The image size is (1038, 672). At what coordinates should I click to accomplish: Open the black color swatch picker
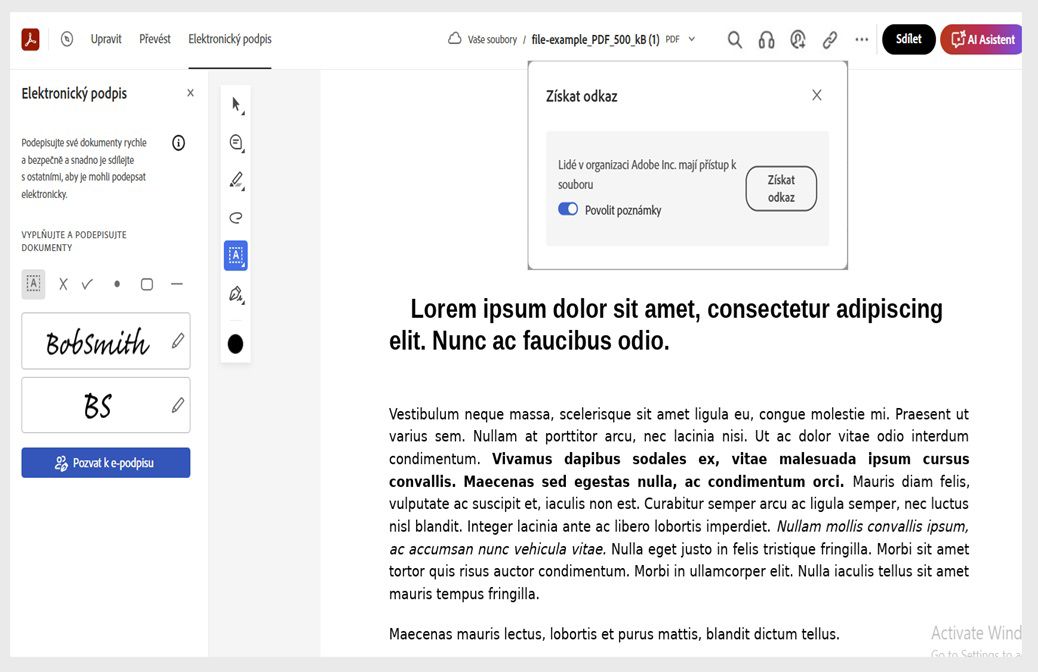235,343
